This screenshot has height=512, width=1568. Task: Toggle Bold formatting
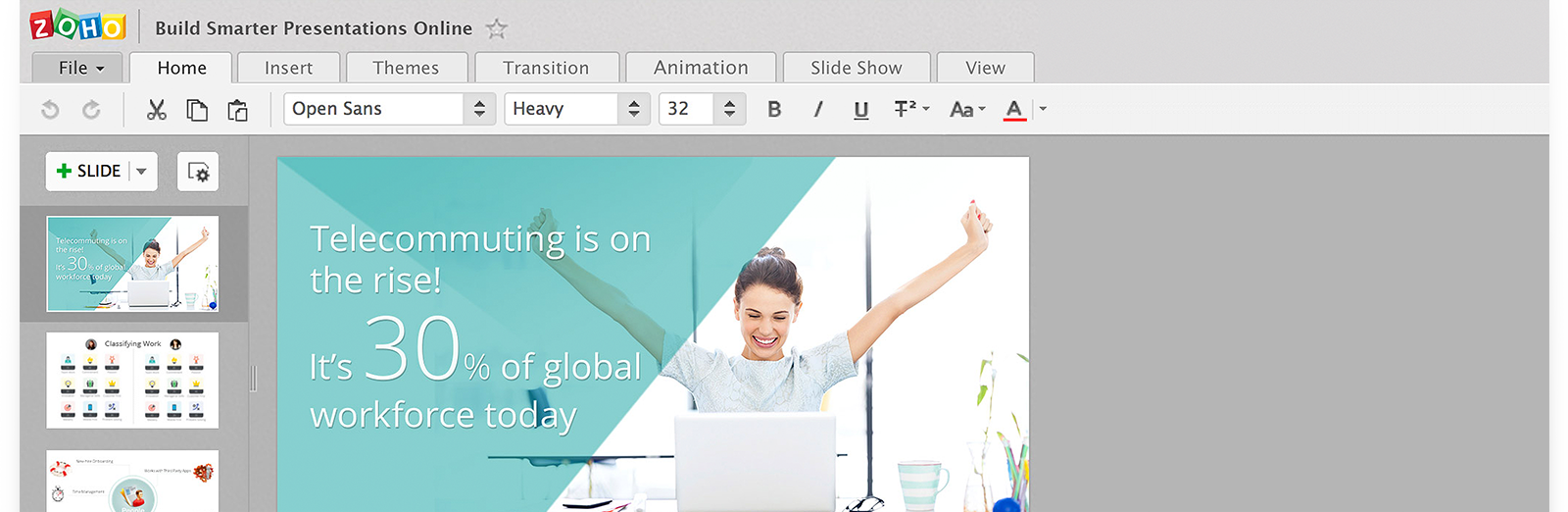click(774, 109)
